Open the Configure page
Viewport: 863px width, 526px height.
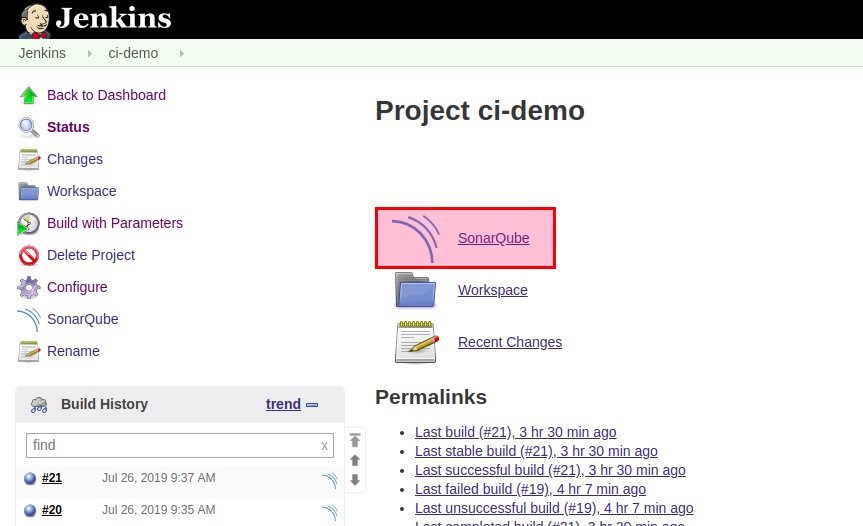77,287
